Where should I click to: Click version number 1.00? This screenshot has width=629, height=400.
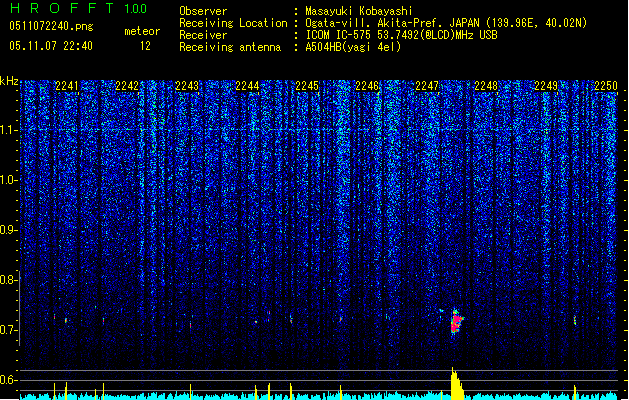pyautogui.click(x=136, y=9)
